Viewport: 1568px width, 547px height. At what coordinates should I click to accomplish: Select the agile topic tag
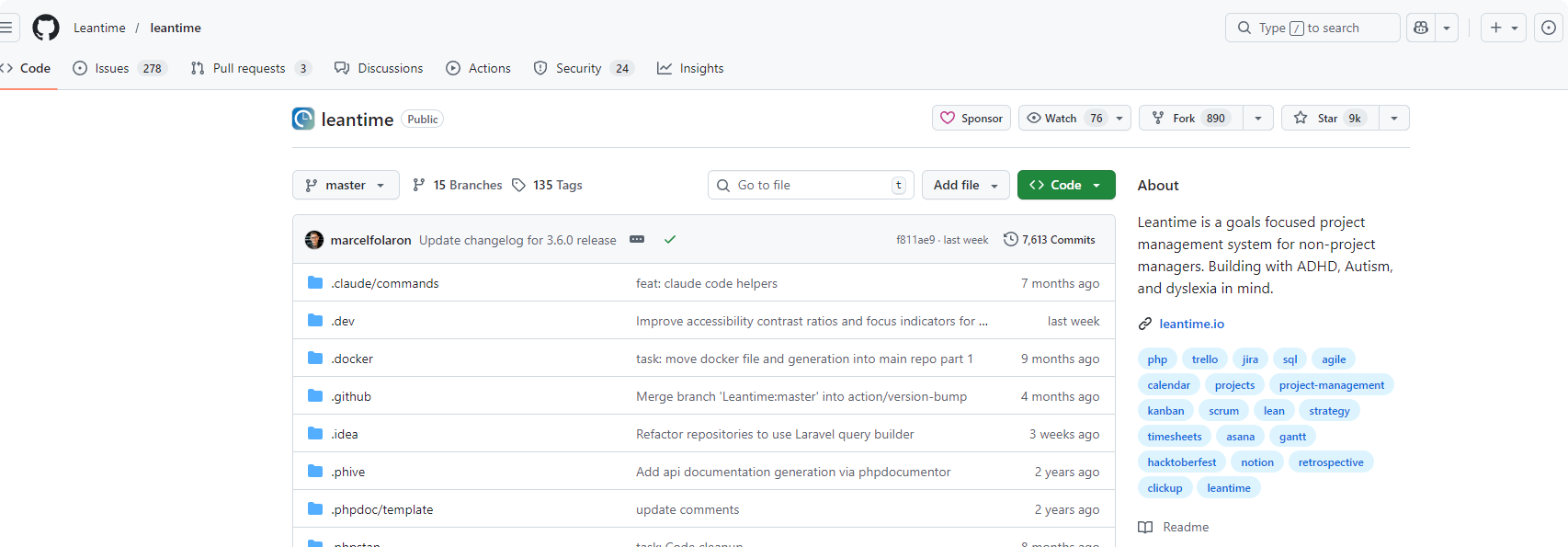1334,359
